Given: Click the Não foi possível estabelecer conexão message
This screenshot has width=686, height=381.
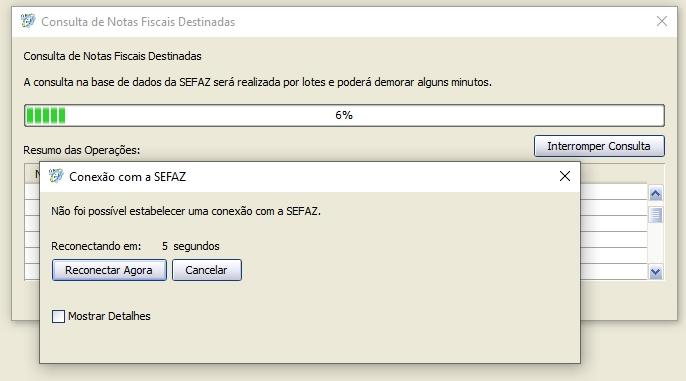Looking at the screenshot, I should point(186,211).
